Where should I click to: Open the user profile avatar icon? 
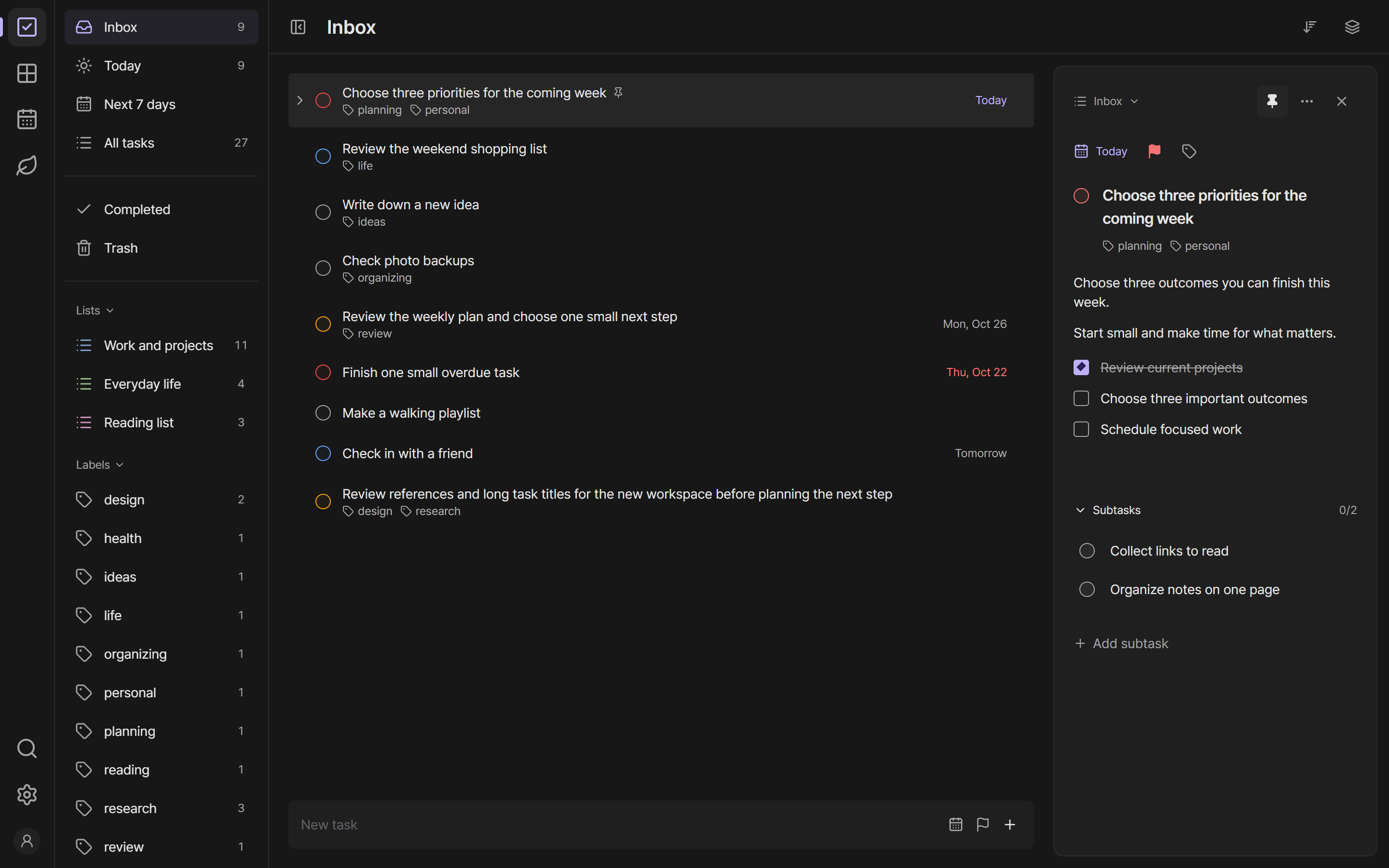[27, 841]
